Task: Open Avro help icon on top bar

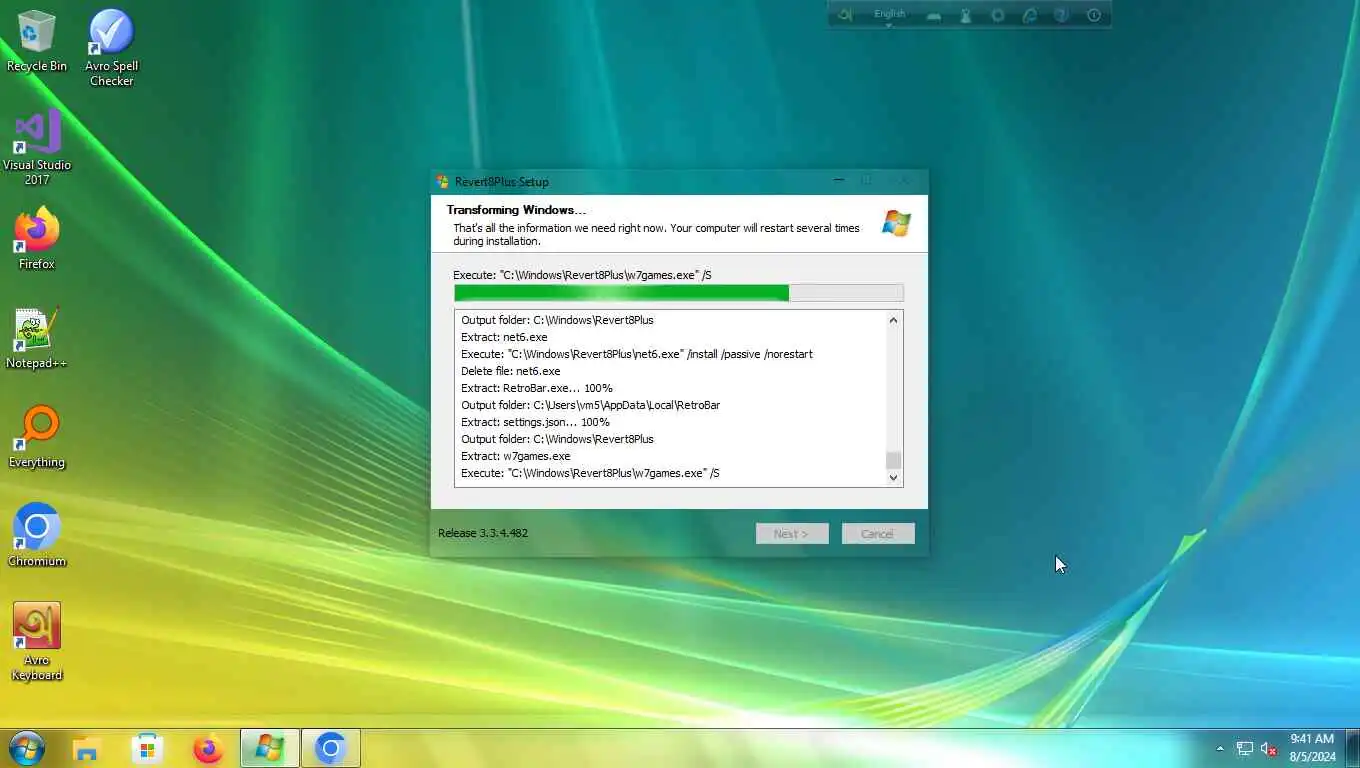Action: click(1061, 15)
